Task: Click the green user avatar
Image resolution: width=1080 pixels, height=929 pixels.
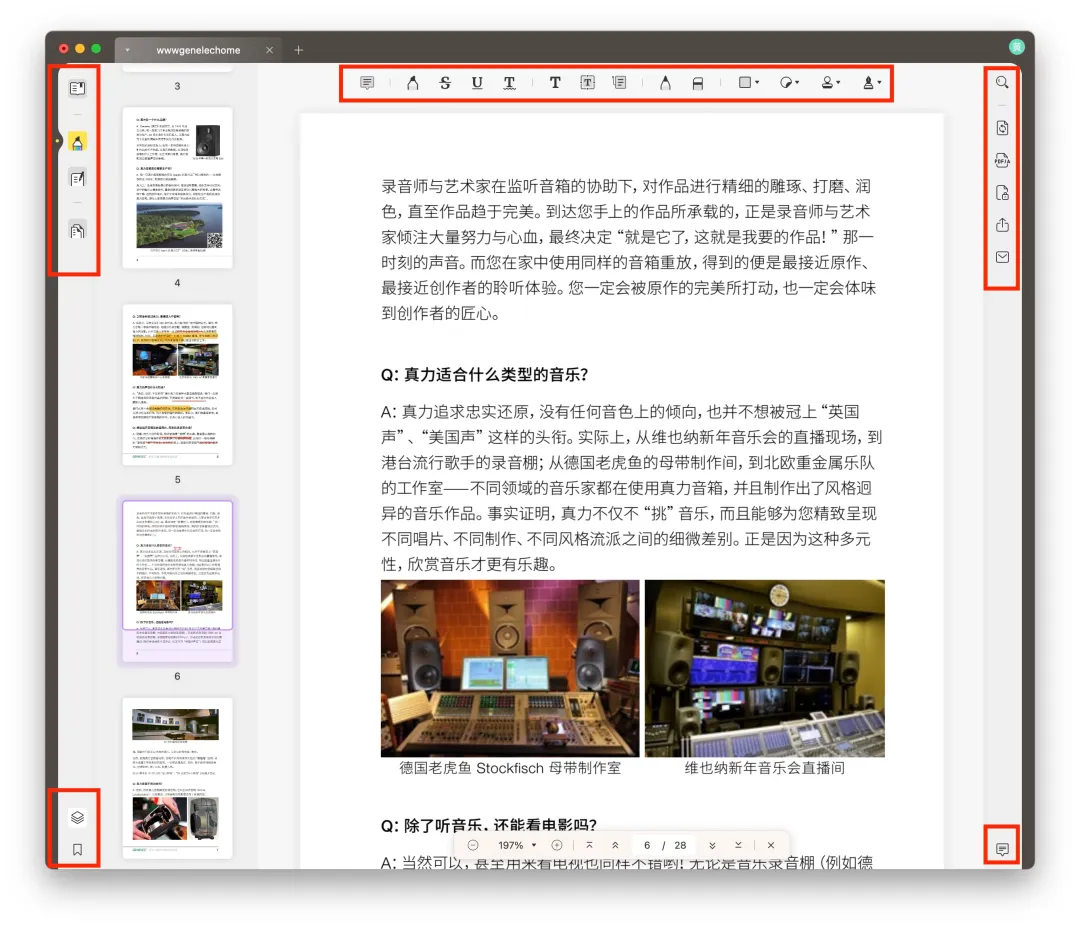Action: click(1017, 47)
